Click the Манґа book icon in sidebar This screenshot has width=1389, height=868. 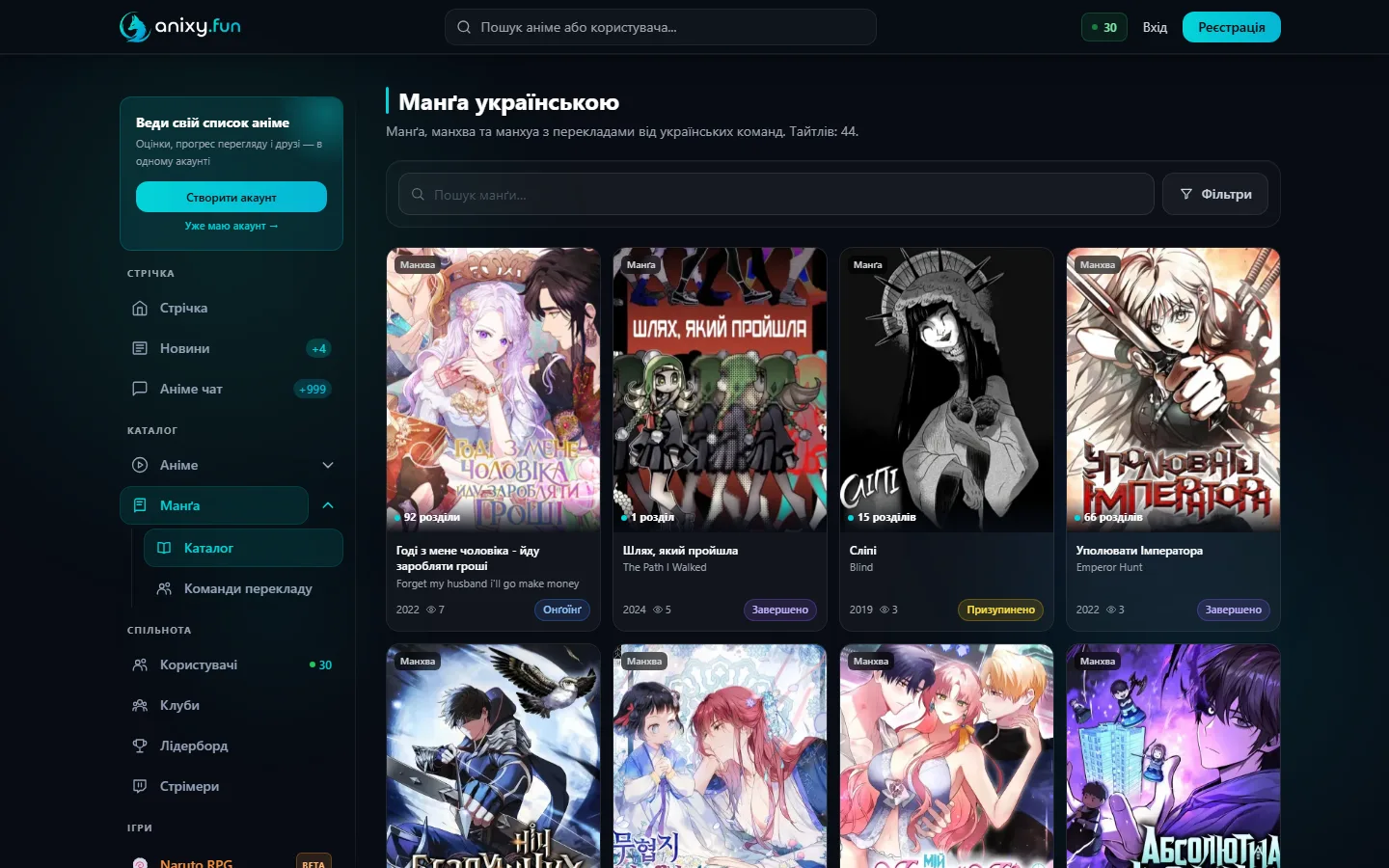140,505
